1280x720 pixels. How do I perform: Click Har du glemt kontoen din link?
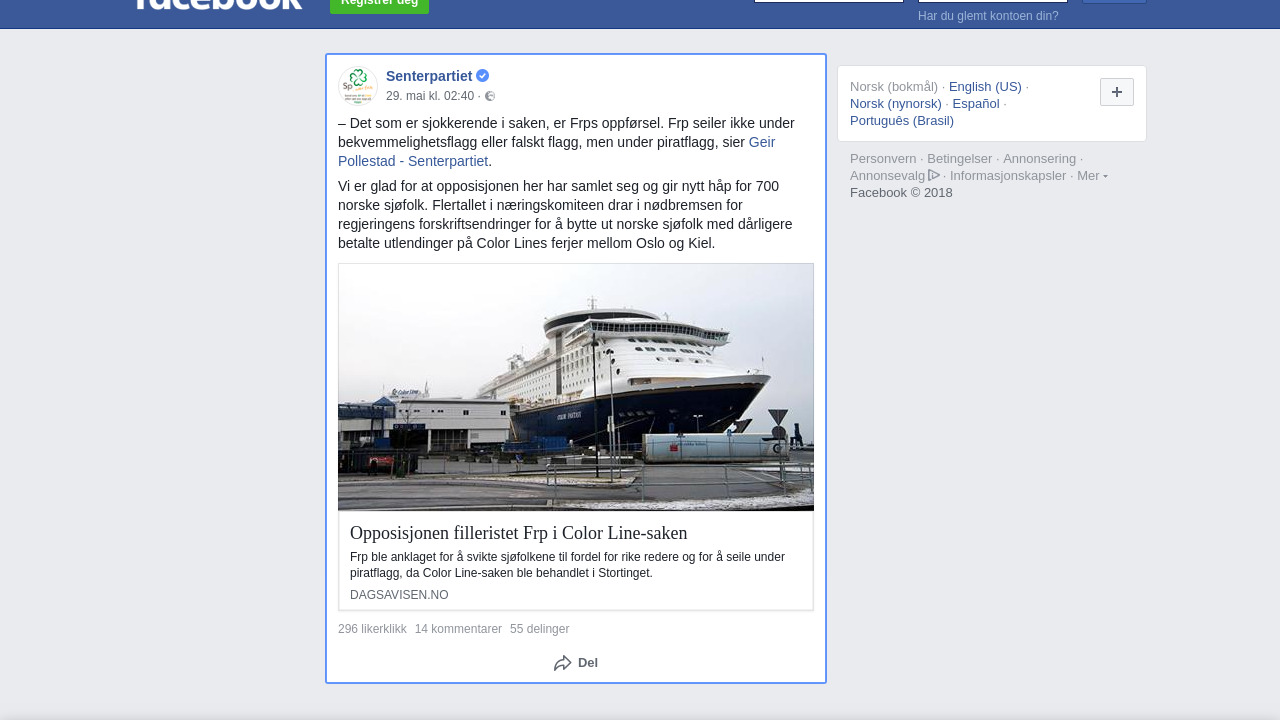click(988, 16)
